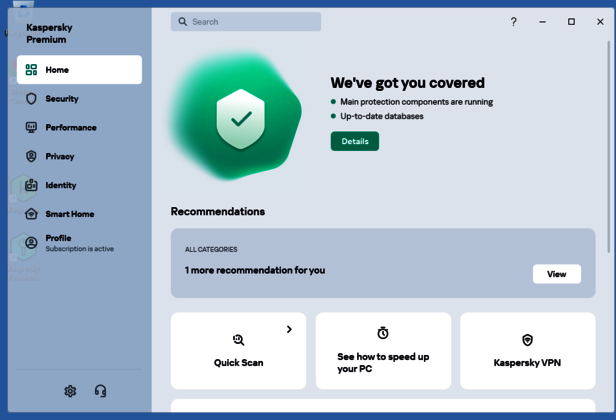
Task: Open the Kaspersky VPN tile
Action: (x=527, y=351)
